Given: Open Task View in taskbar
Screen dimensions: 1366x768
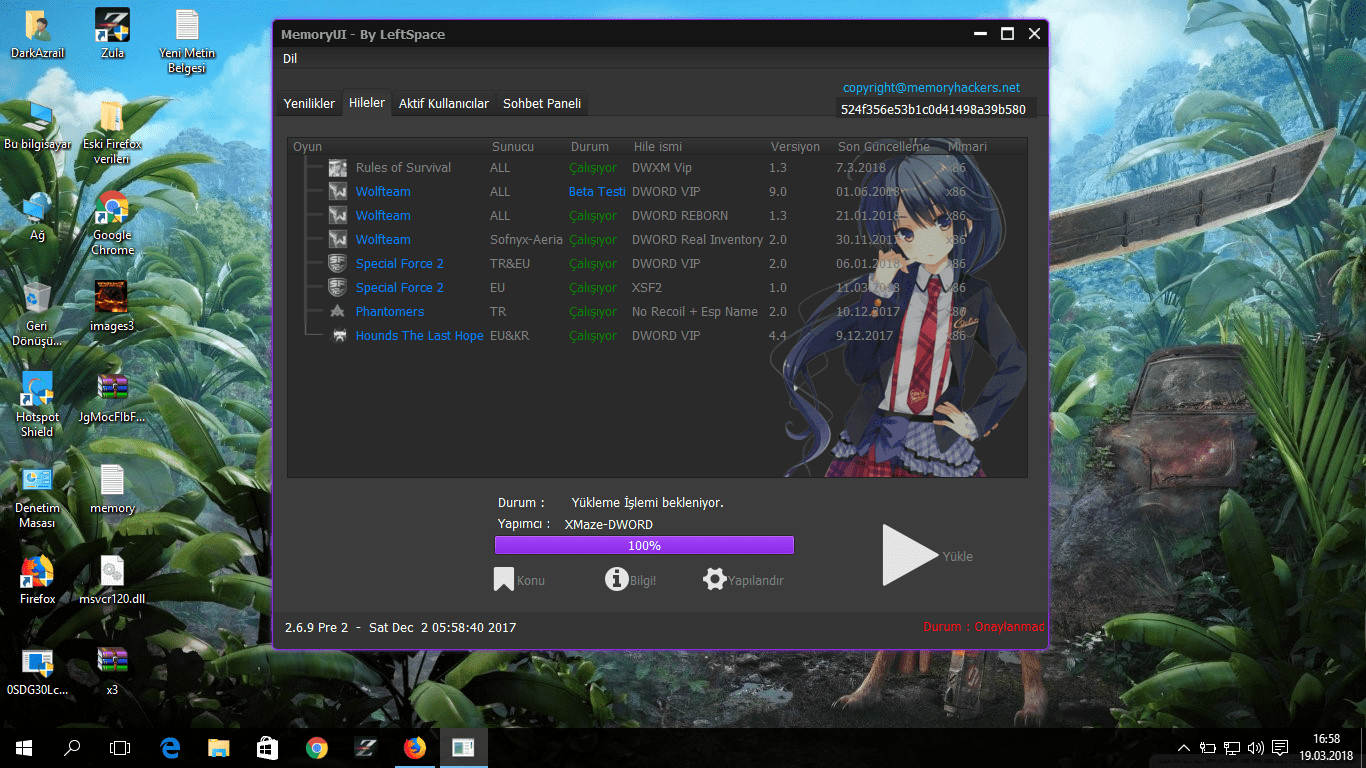Looking at the screenshot, I should 120,747.
